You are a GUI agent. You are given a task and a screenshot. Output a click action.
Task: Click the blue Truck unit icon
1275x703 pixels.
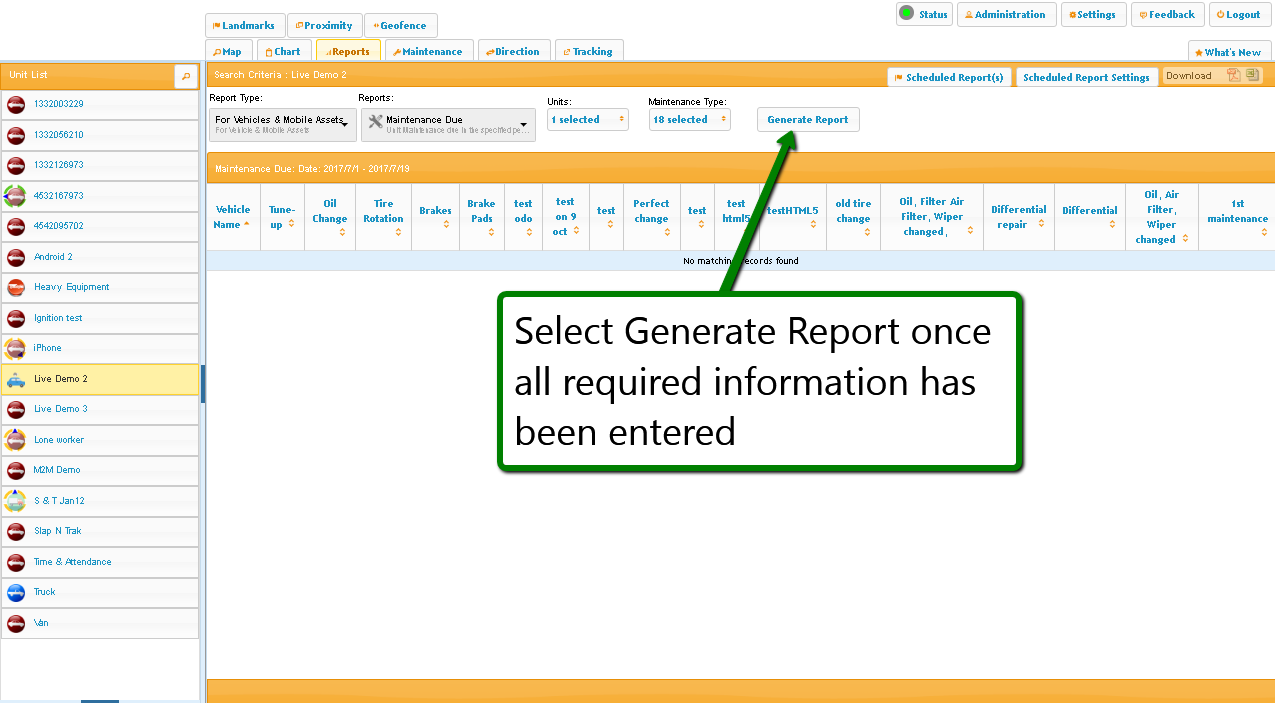click(x=16, y=592)
